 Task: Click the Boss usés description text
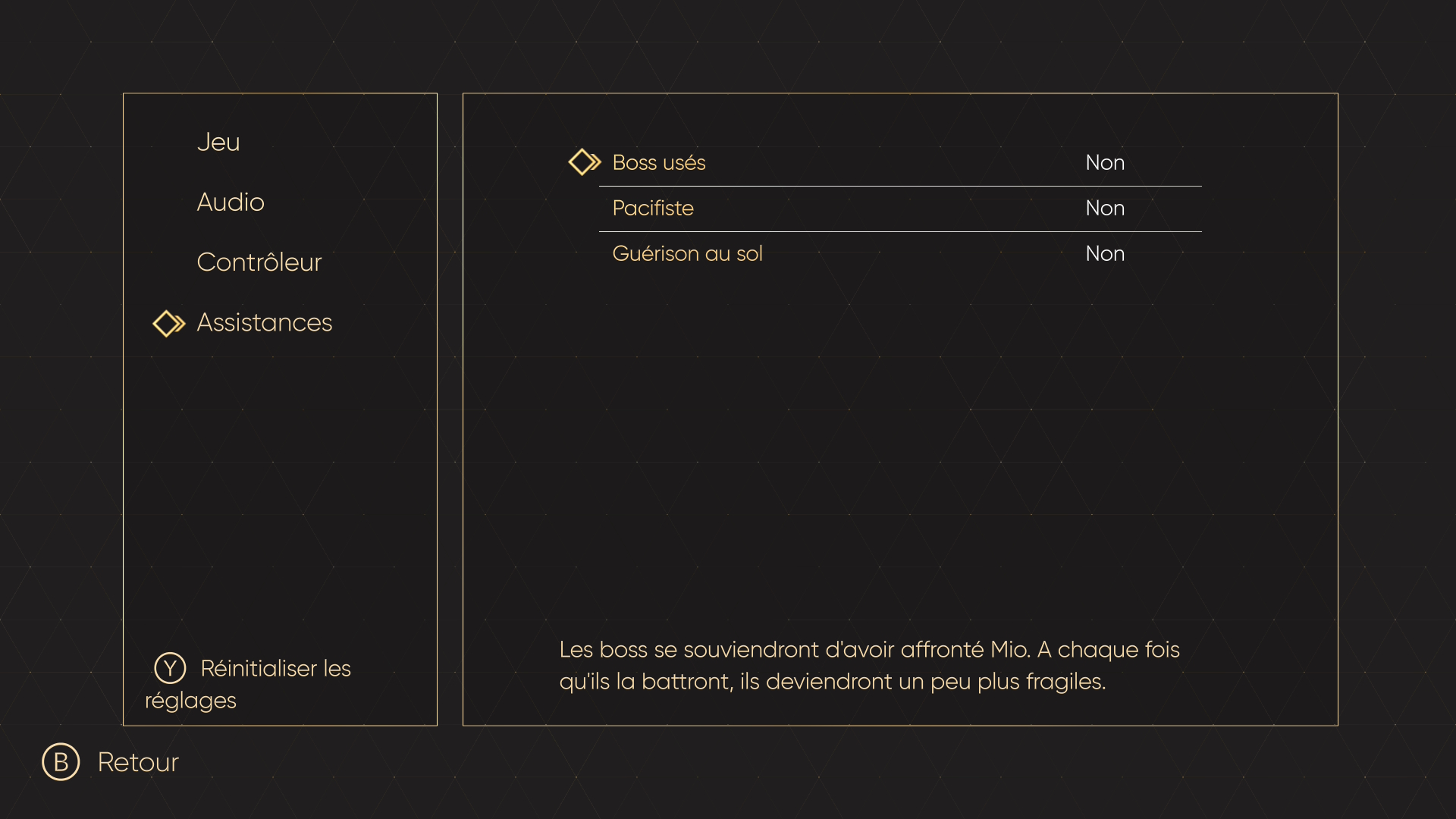click(869, 666)
